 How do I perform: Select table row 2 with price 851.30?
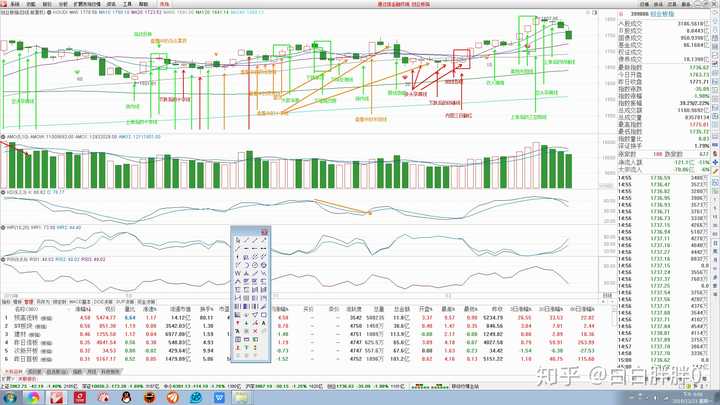(x=308, y=326)
